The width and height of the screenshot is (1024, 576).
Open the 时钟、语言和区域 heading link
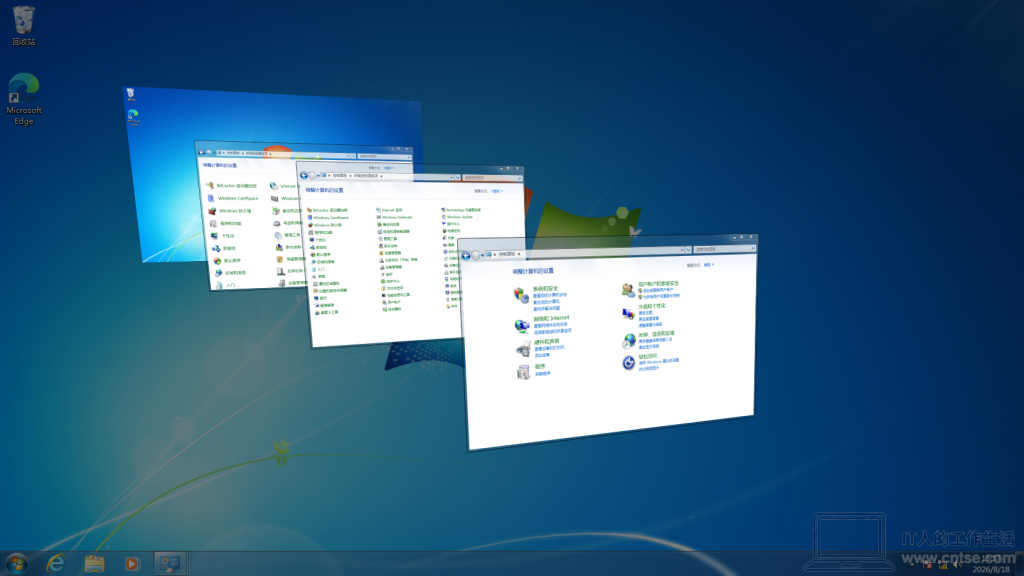click(x=656, y=334)
